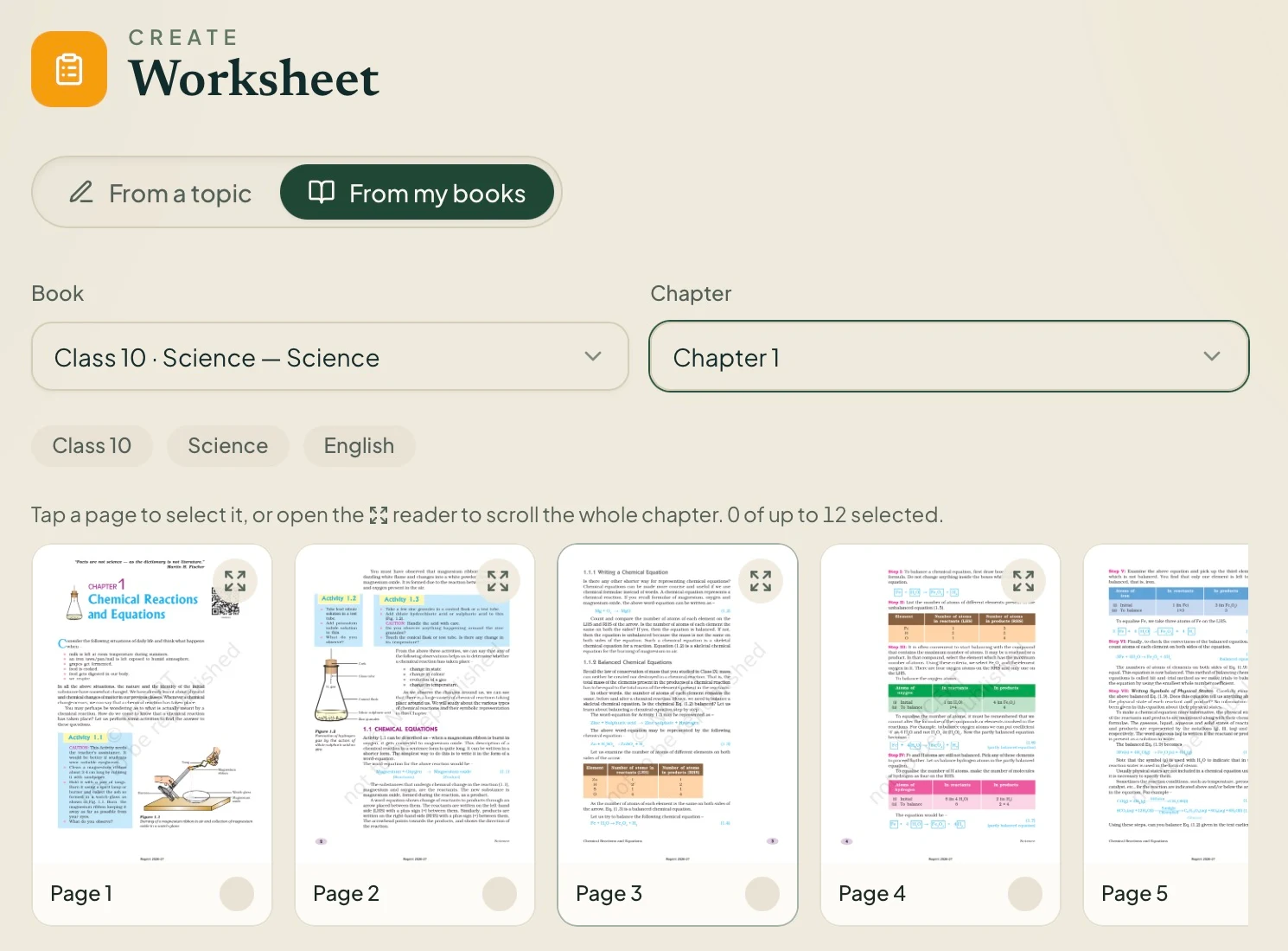The image size is (1288, 951).
Task: Click the English tag chip
Action: 360,446
